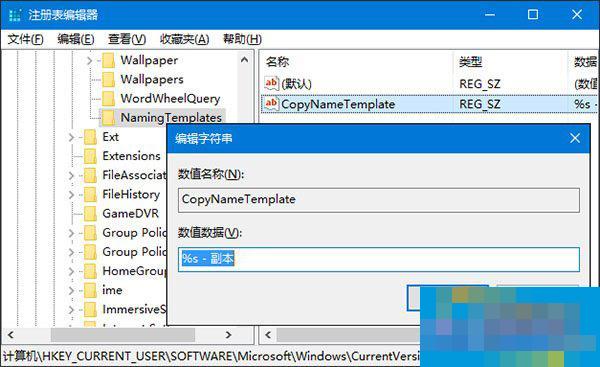The image size is (600, 367).
Task: Click the string icon of CopyNameTemplate value
Action: tap(271, 104)
